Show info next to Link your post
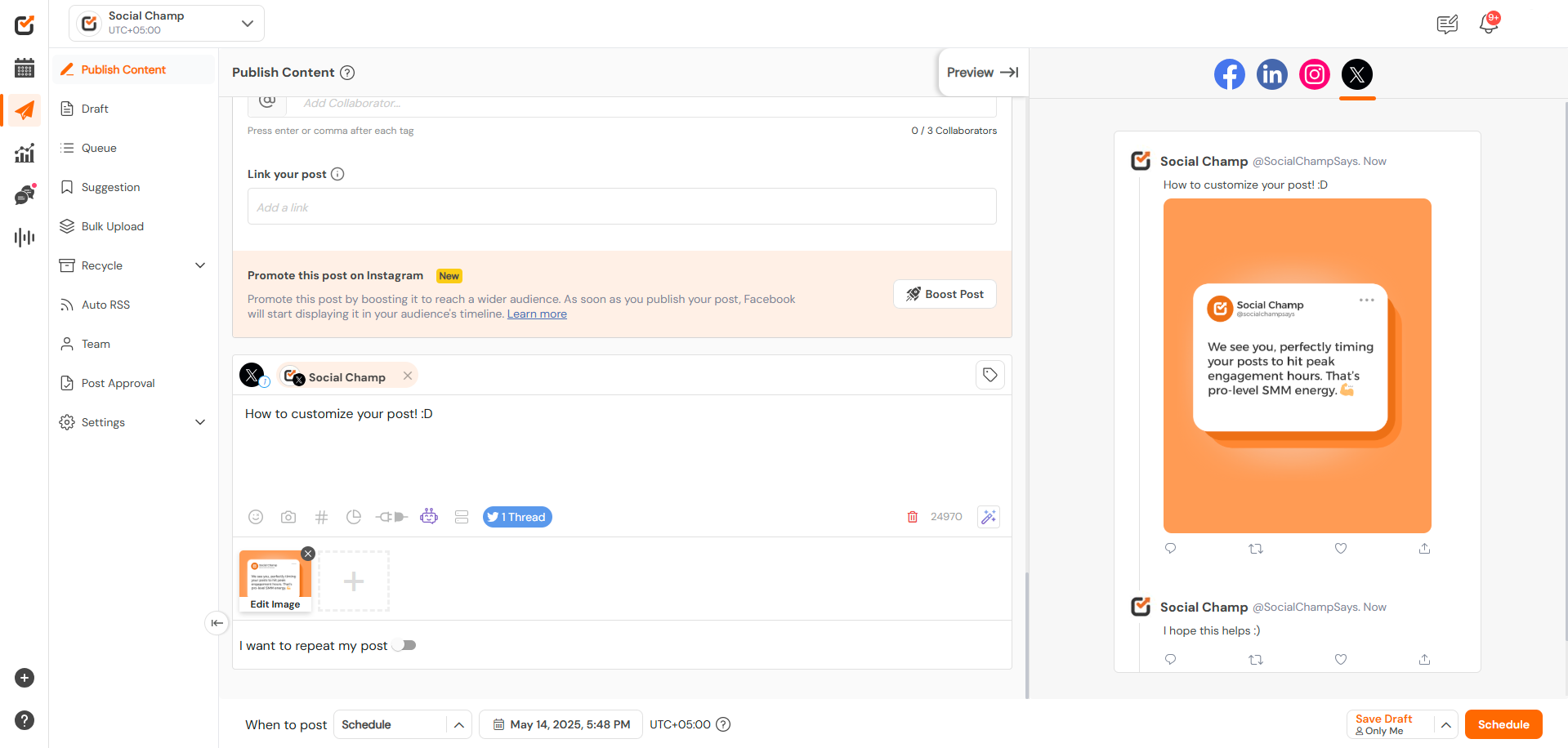This screenshot has width=1568, height=748. (x=337, y=174)
